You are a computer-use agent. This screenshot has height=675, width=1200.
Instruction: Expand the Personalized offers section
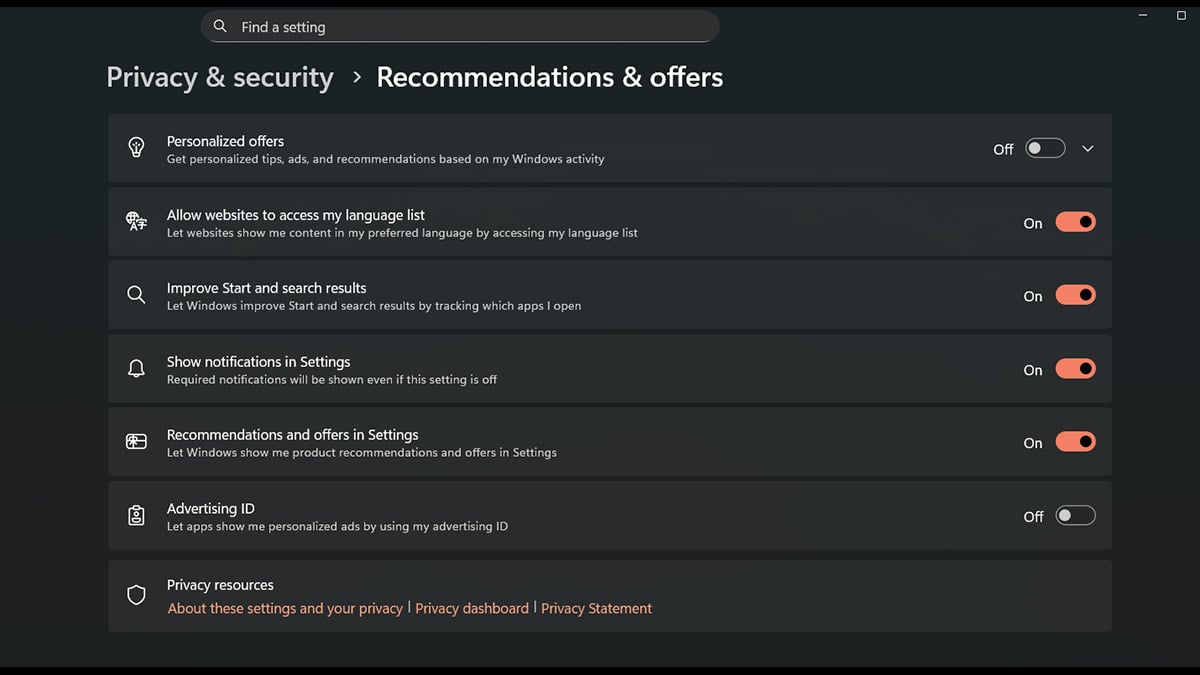pos(1088,147)
